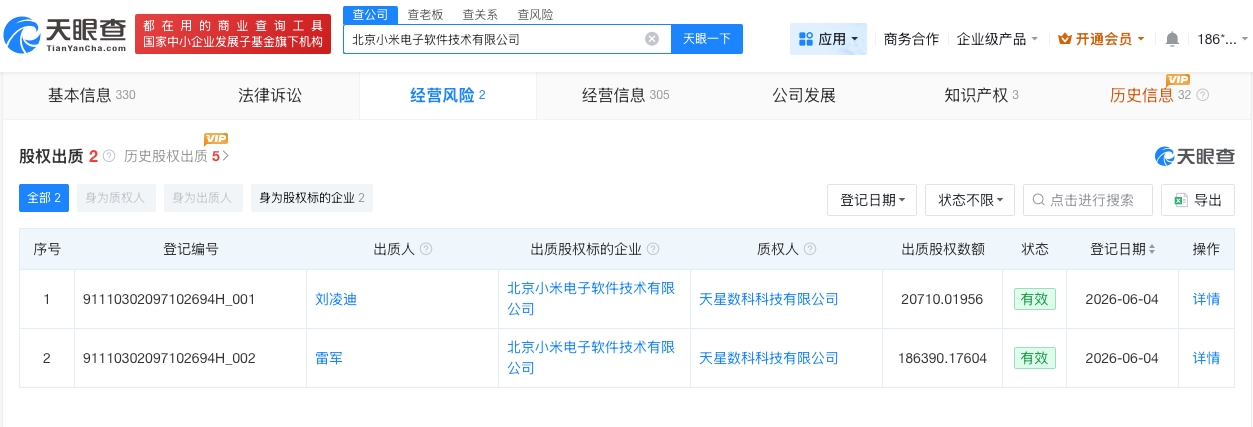Screen dimensions: 1253x427
Task: Open the 登记日期 filter dropdown
Action: coord(872,200)
